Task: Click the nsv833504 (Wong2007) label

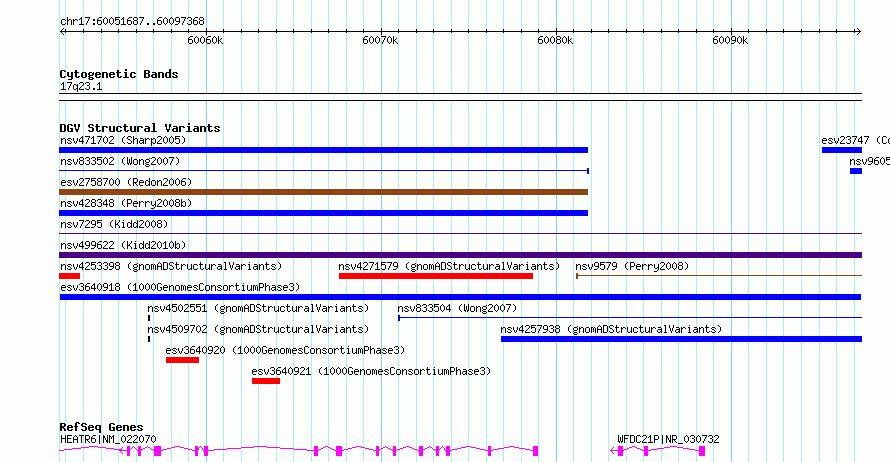Action: pos(457,308)
